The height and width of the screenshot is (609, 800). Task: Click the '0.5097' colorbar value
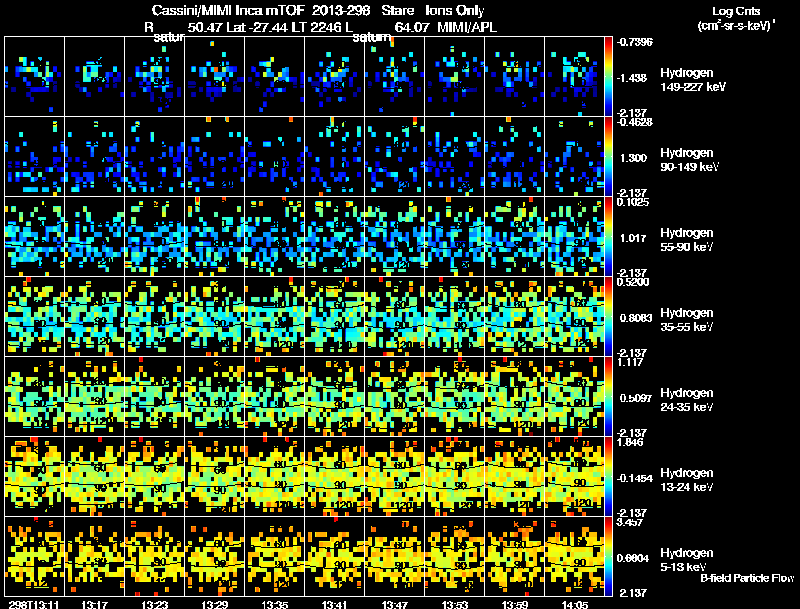[x=636, y=398]
